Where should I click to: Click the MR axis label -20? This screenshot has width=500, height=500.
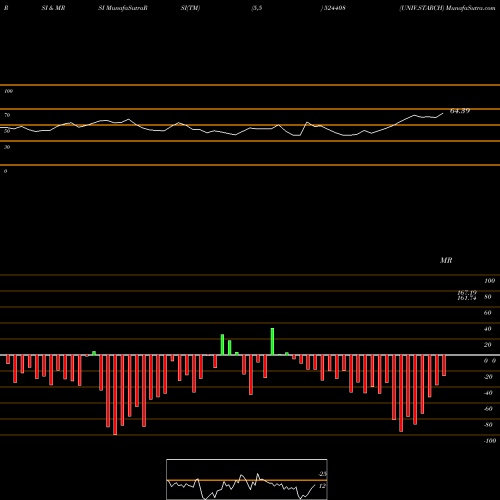[x=488, y=377]
